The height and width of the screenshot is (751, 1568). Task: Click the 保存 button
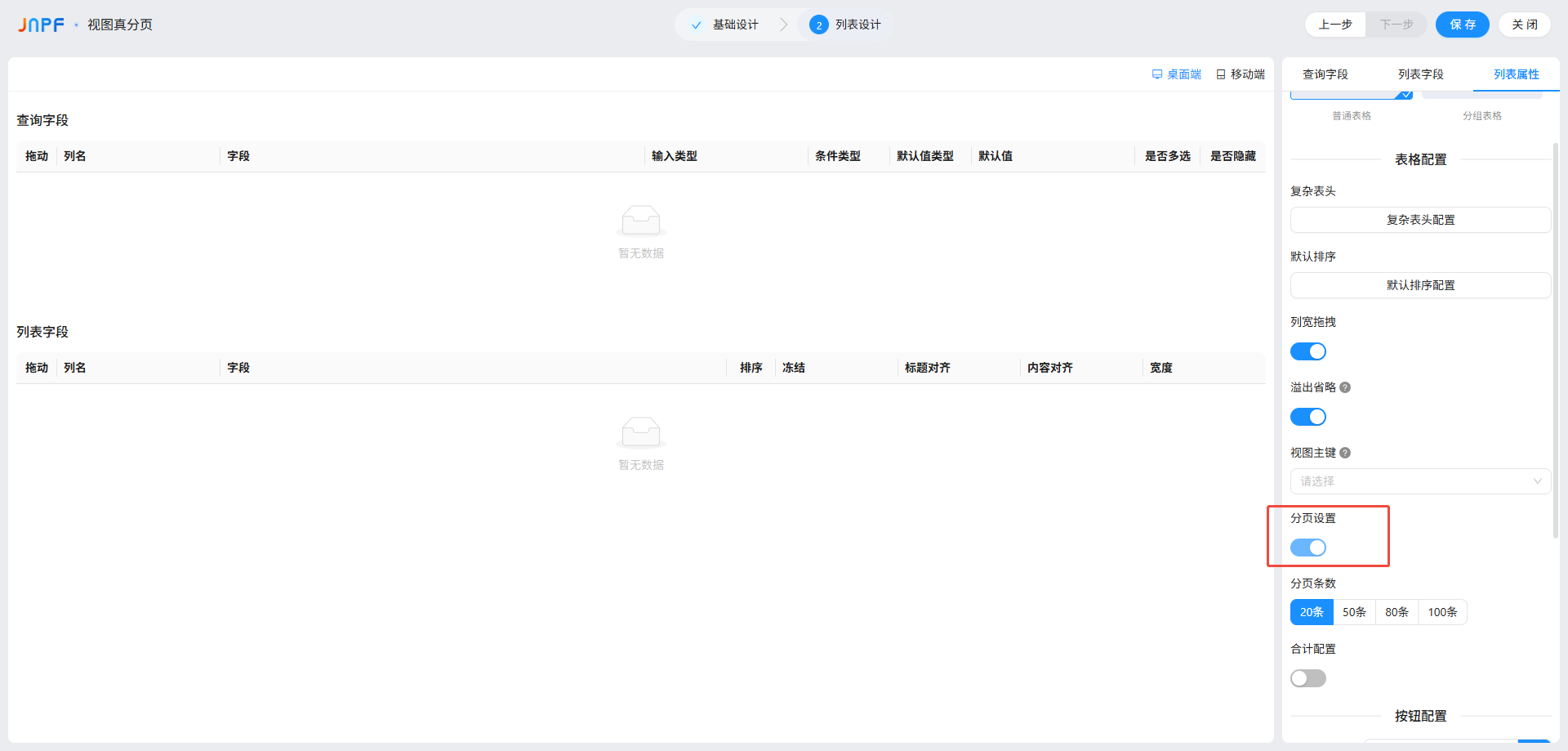click(x=1462, y=25)
